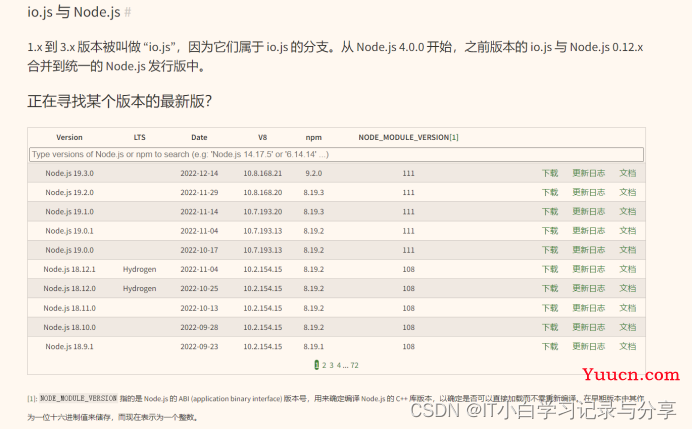This screenshot has width=692, height=429.
Task: Open the 下载 link for Node.js 19.2.0
Action: pos(550,192)
